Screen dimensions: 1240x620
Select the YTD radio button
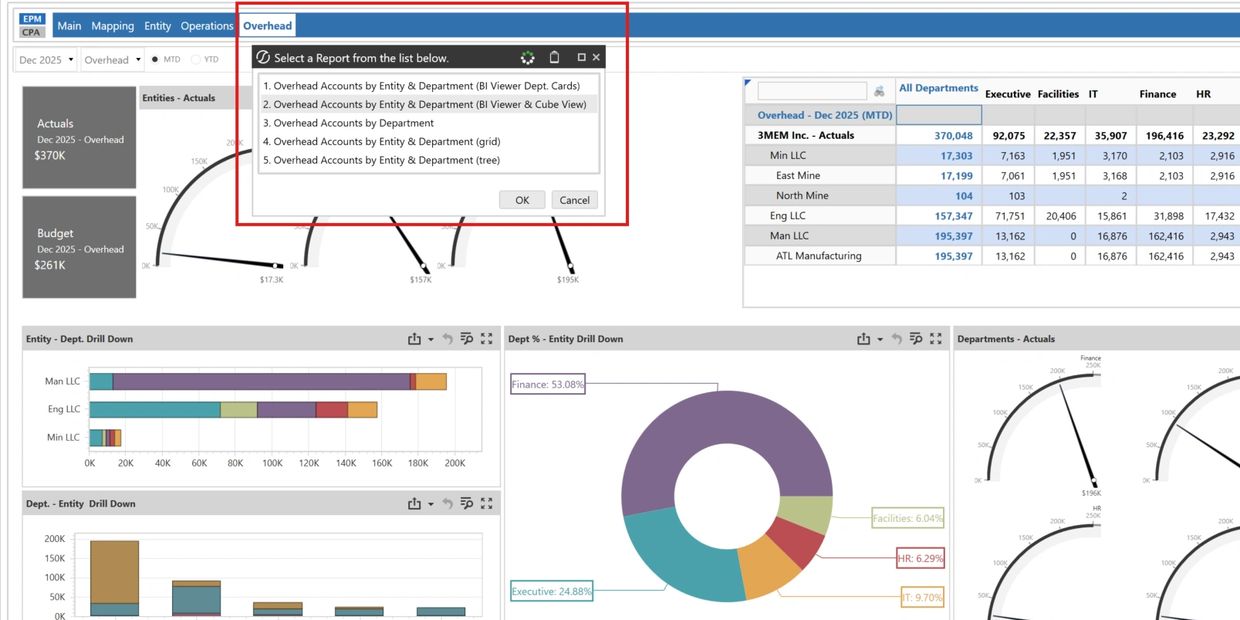195,60
